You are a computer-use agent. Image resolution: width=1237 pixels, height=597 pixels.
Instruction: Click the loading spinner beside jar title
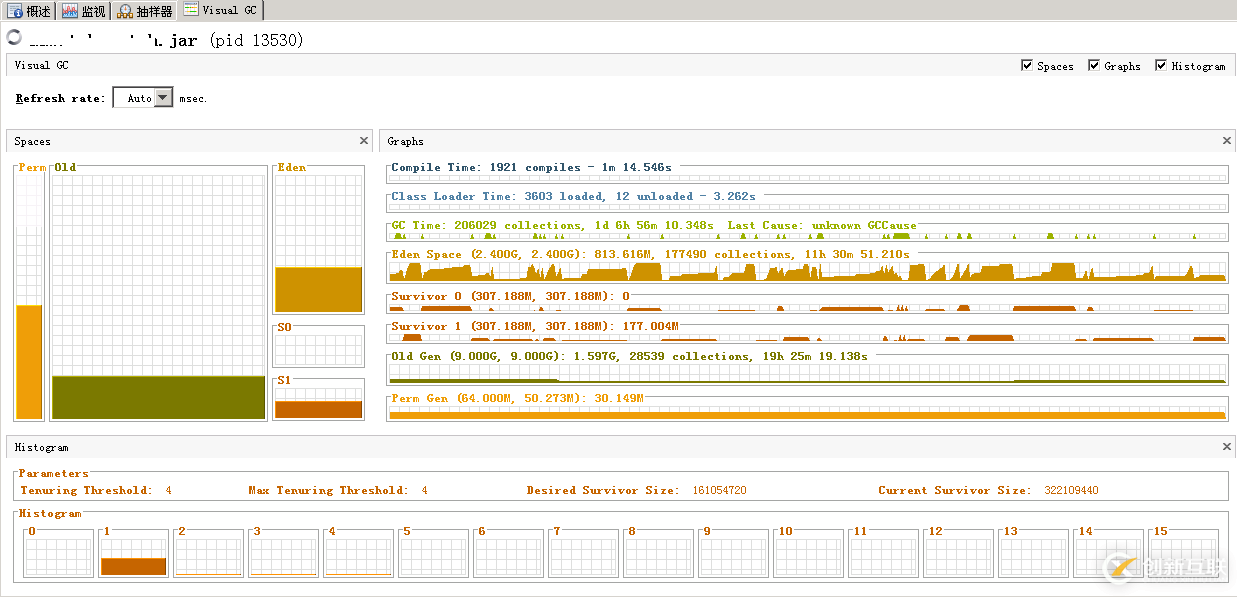[x=14, y=38]
